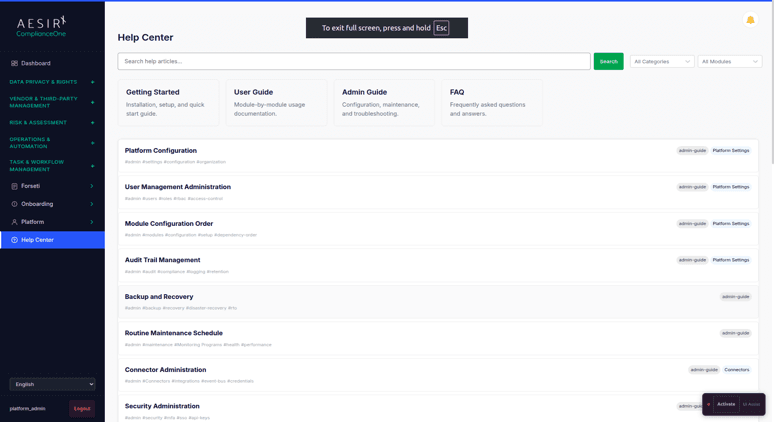Screen dimensions: 774x422
Task: Expand the Platform submenu chevron
Action: point(92,222)
